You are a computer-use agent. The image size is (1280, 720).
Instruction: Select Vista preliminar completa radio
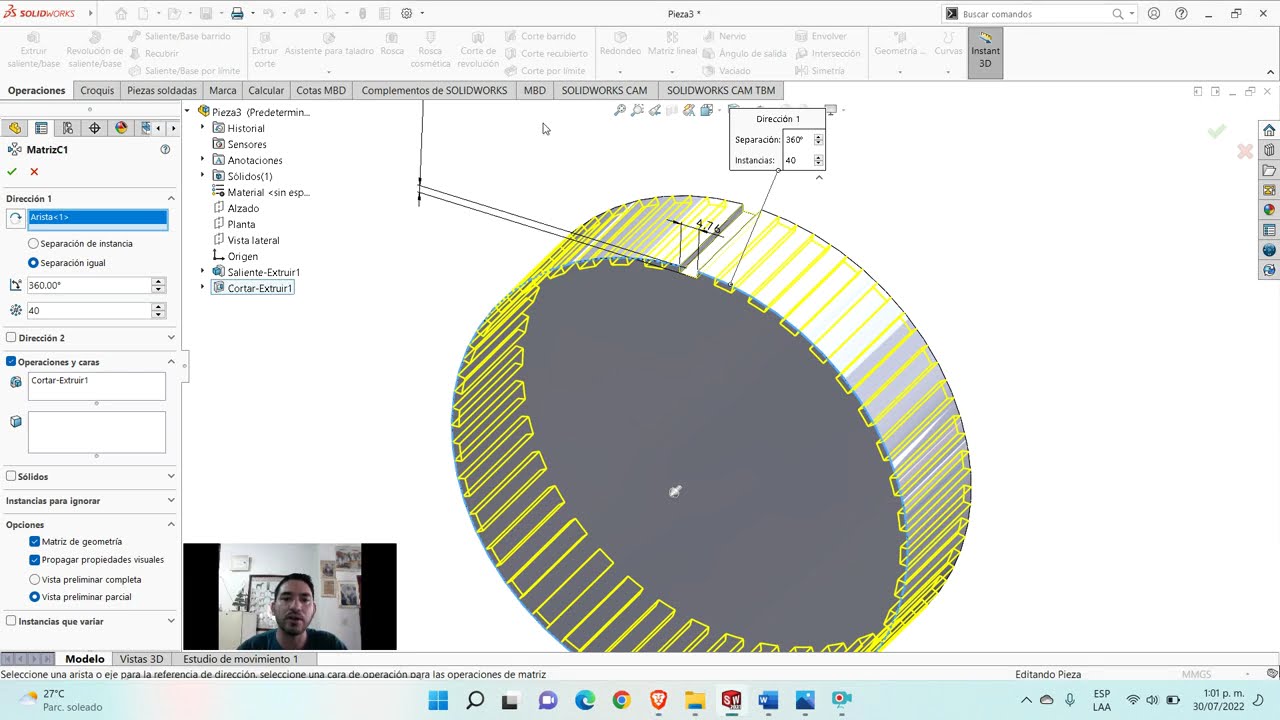(35, 579)
